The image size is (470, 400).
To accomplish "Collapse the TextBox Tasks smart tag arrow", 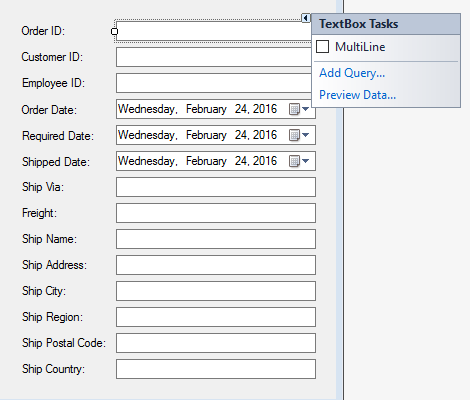I will [x=306, y=18].
